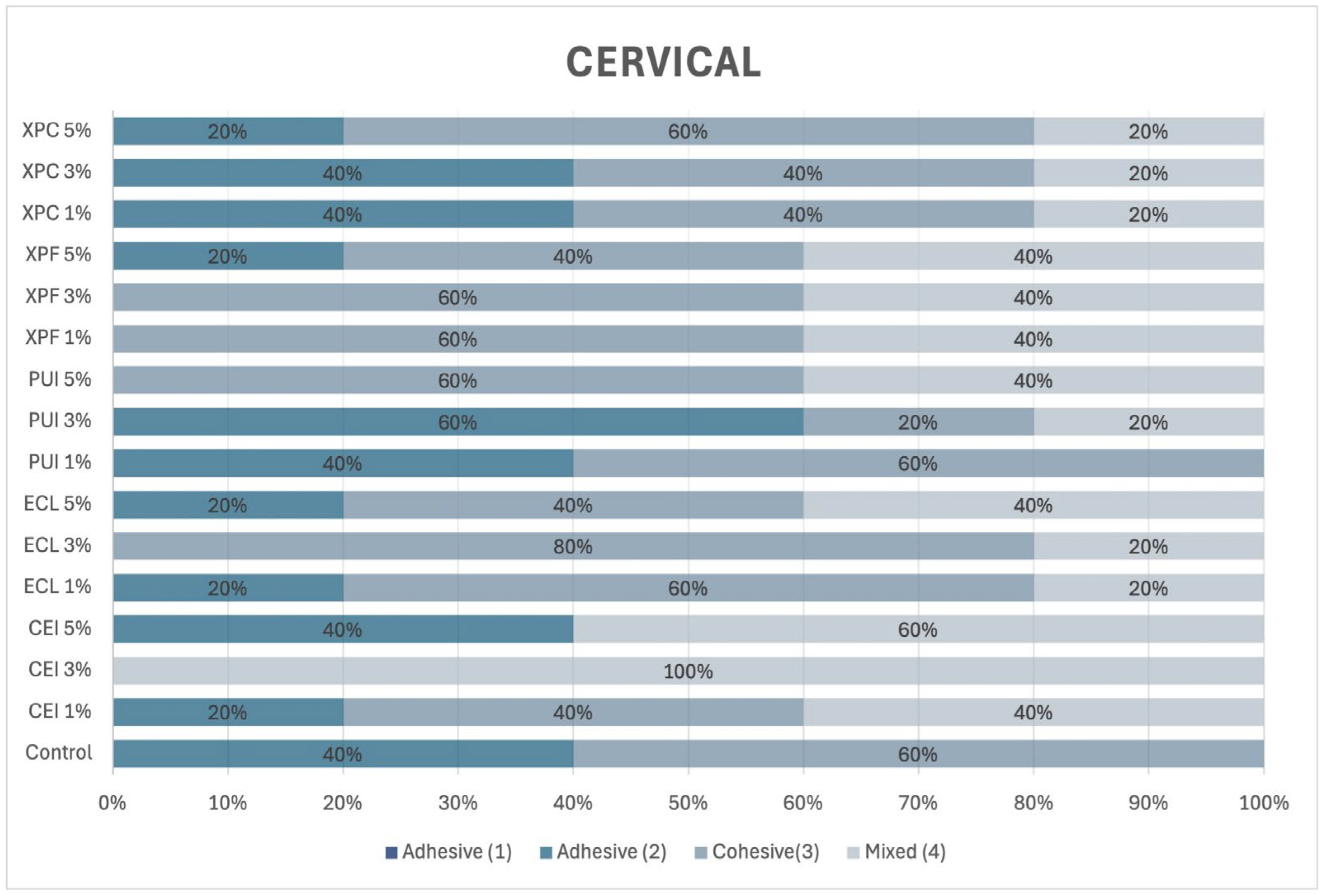1323x896 pixels.
Task: Select the 100% x-axis tick label
Action: pyautogui.click(x=1263, y=803)
